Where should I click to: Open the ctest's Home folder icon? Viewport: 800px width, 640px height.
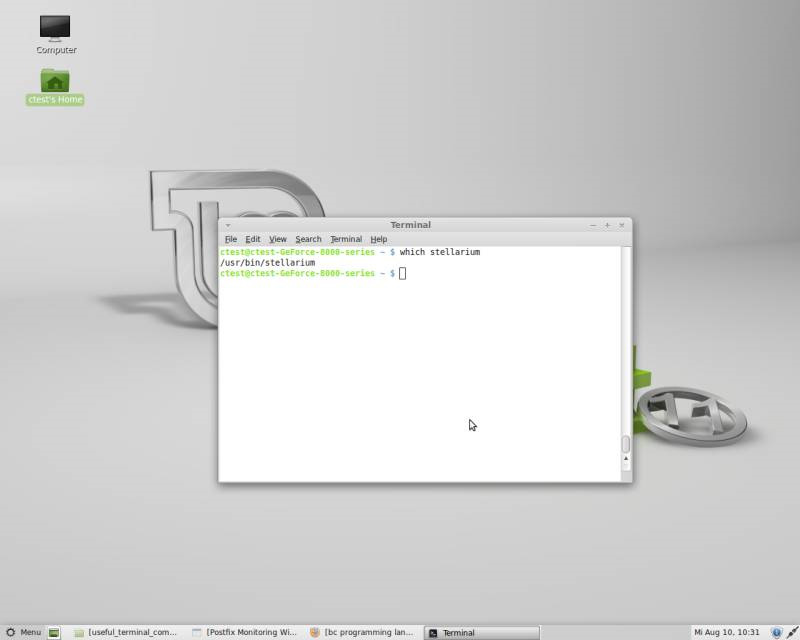[x=55, y=87]
